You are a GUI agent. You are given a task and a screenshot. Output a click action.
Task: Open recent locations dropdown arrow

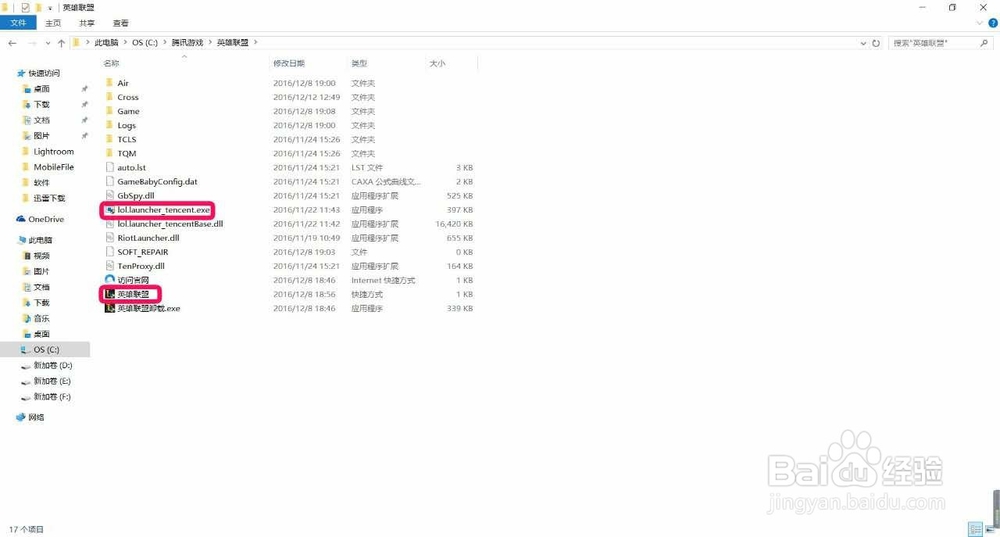[x=47, y=43]
